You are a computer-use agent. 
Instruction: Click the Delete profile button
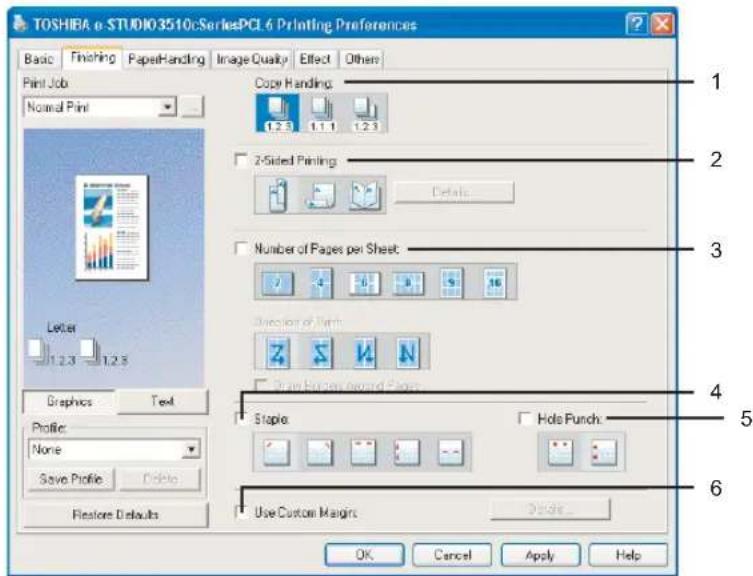[160, 479]
